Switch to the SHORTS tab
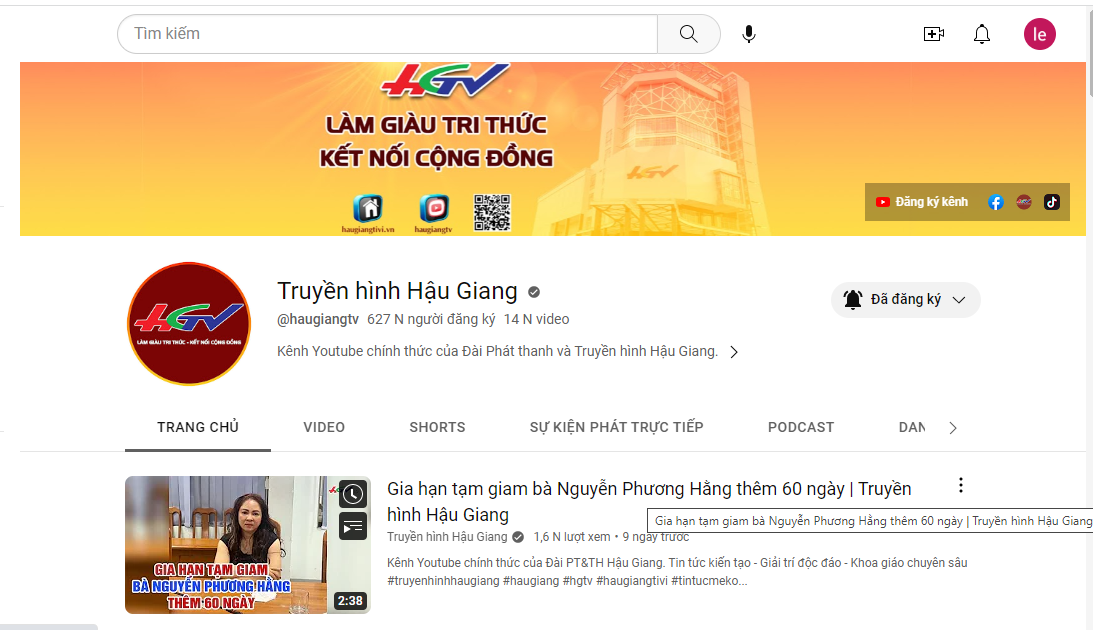Image resolution: width=1093 pixels, height=630 pixels. [437, 427]
